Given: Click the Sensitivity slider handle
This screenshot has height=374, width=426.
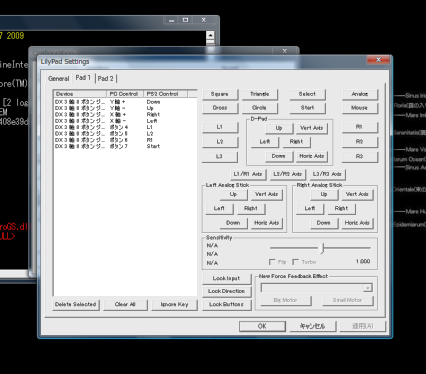Looking at the screenshot, I should (x=322, y=248).
